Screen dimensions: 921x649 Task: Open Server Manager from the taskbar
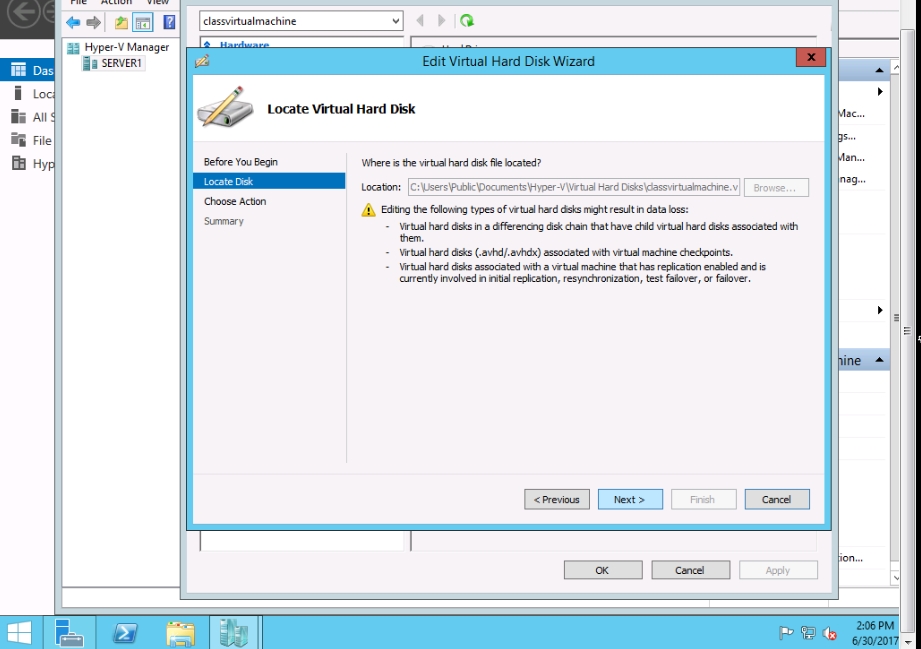69,633
